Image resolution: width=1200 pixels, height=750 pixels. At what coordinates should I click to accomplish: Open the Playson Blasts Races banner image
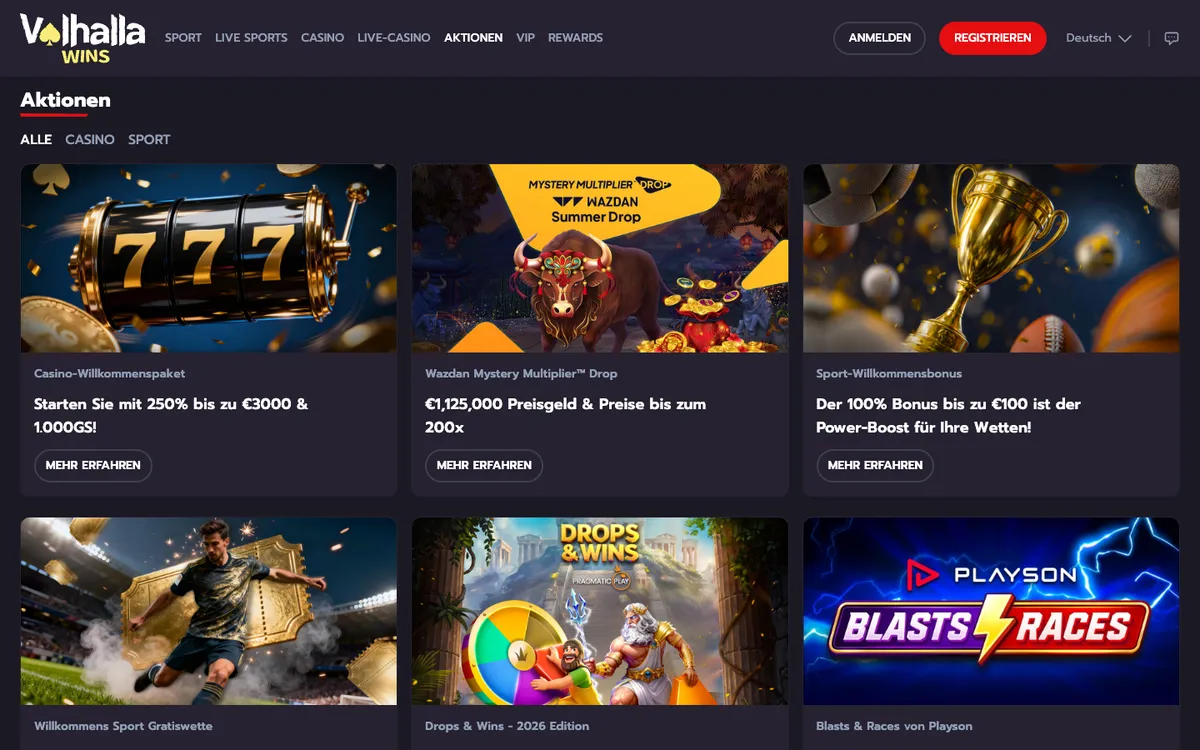[x=991, y=611]
